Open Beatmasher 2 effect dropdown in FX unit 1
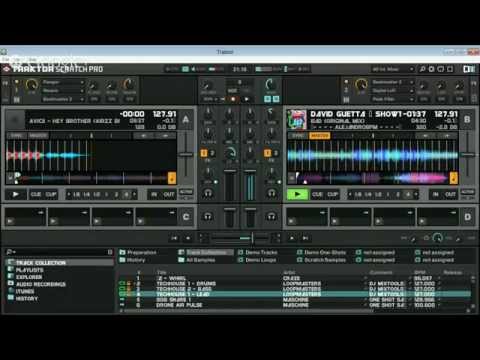 tap(63, 99)
